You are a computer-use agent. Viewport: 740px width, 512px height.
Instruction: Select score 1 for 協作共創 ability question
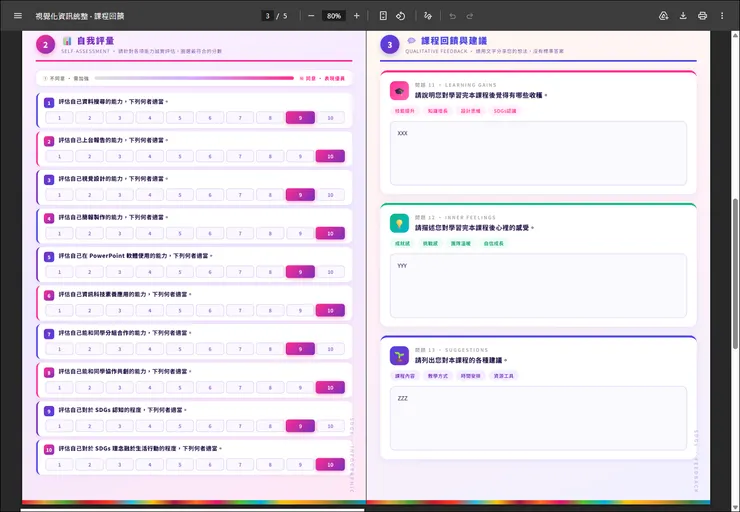(x=59, y=387)
